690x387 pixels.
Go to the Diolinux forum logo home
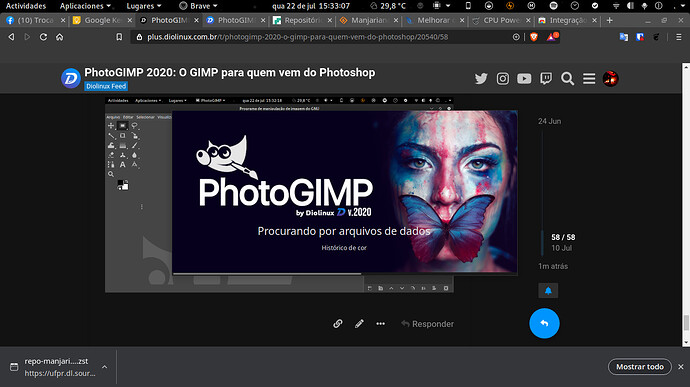click(x=71, y=78)
